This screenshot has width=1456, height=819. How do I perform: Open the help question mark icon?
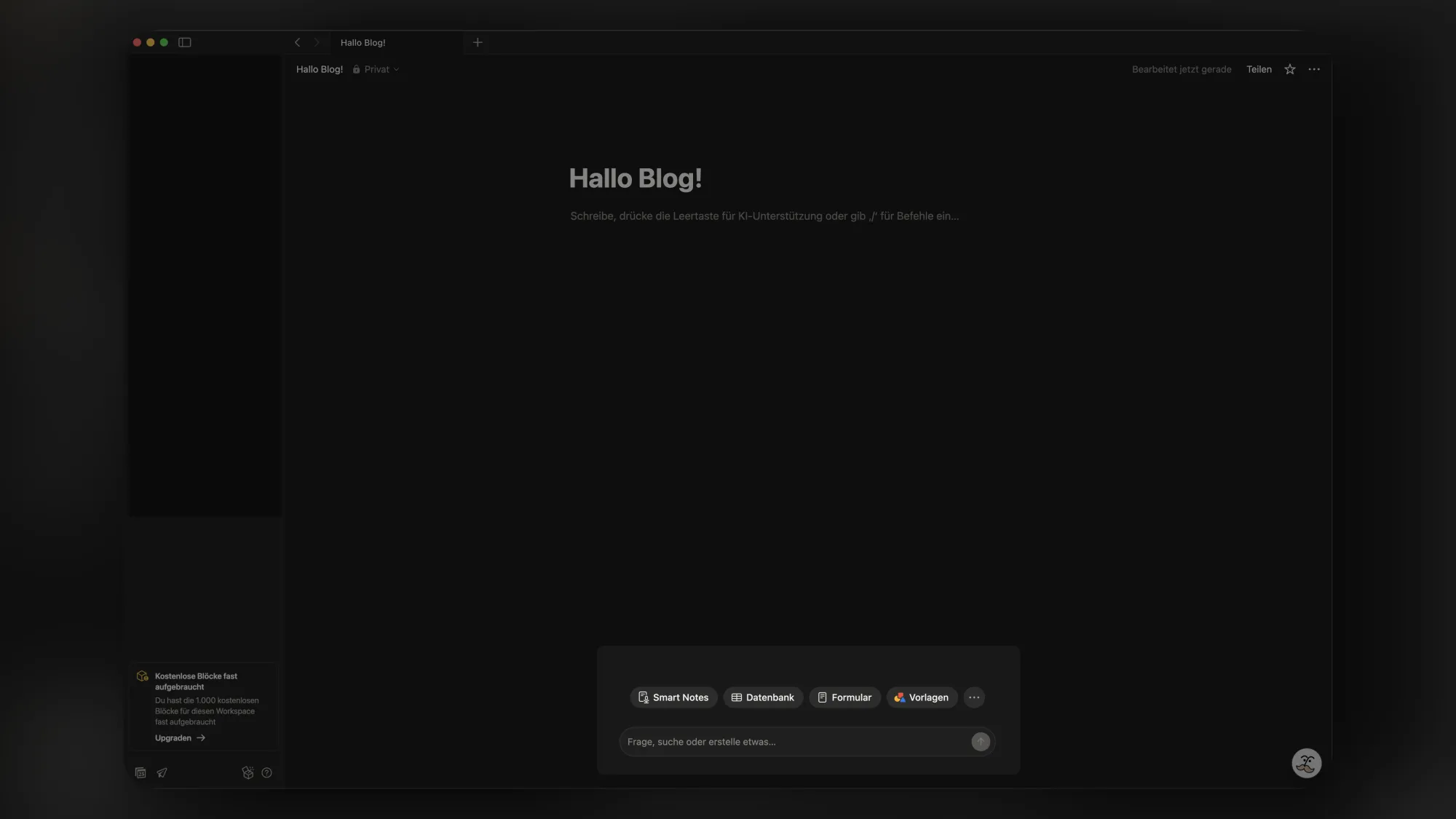[267, 773]
